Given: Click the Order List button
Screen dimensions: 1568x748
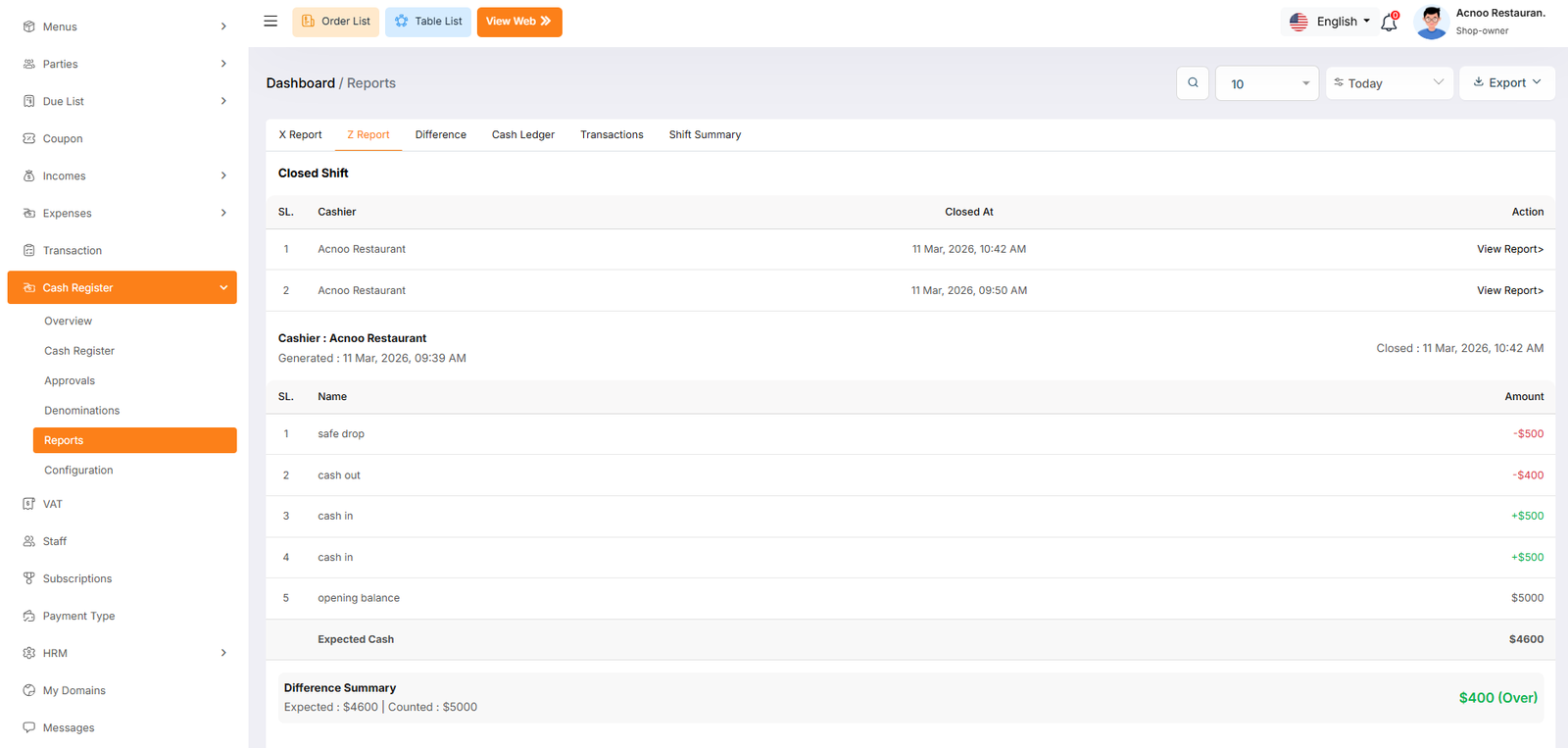Looking at the screenshot, I should (x=336, y=22).
